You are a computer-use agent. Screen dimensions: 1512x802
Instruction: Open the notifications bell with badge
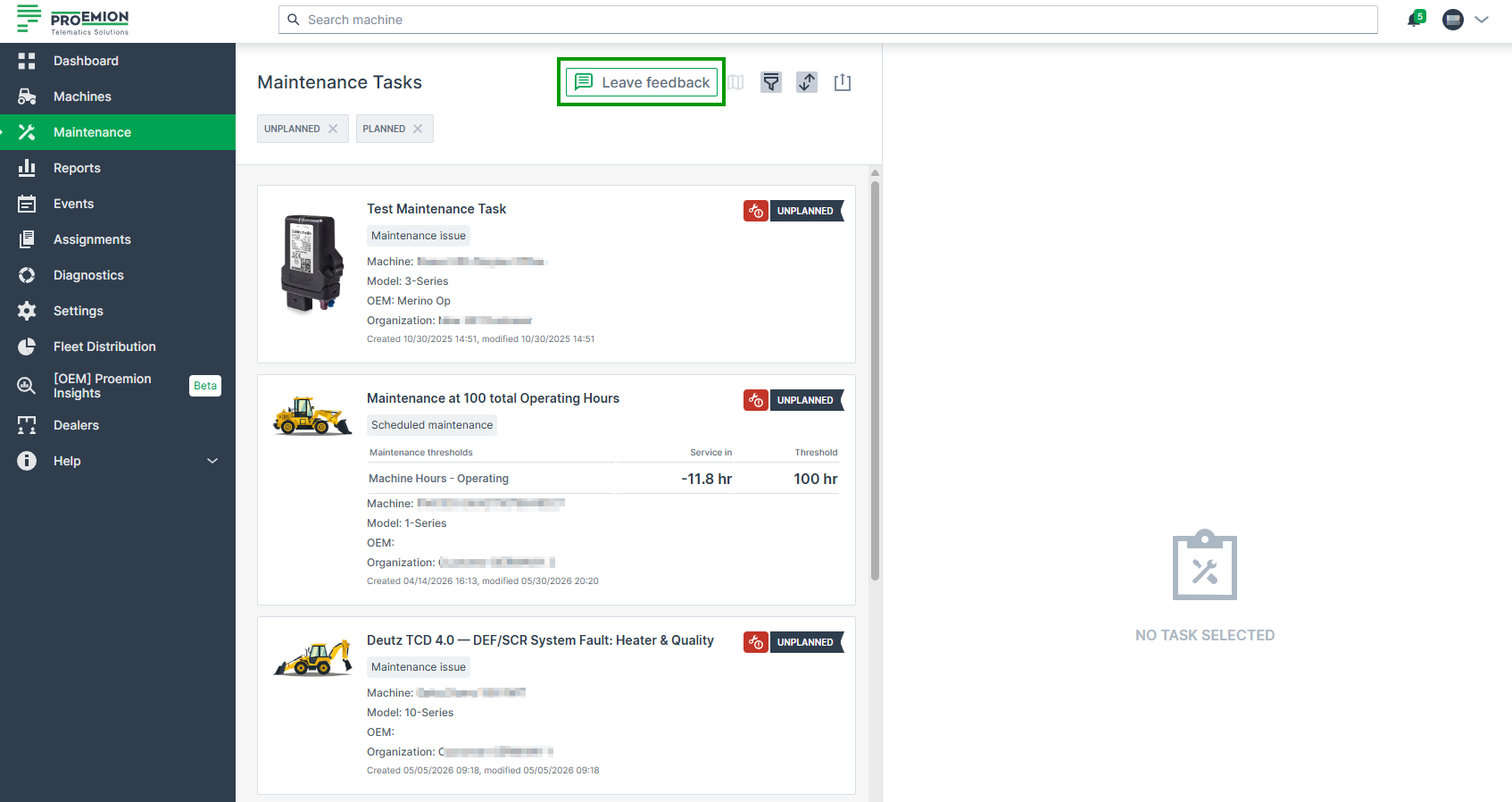(1416, 19)
